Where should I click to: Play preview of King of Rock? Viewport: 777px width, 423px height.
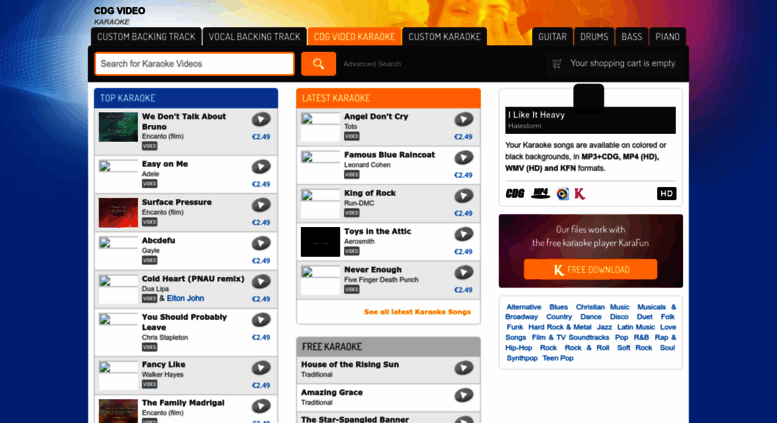click(x=464, y=196)
